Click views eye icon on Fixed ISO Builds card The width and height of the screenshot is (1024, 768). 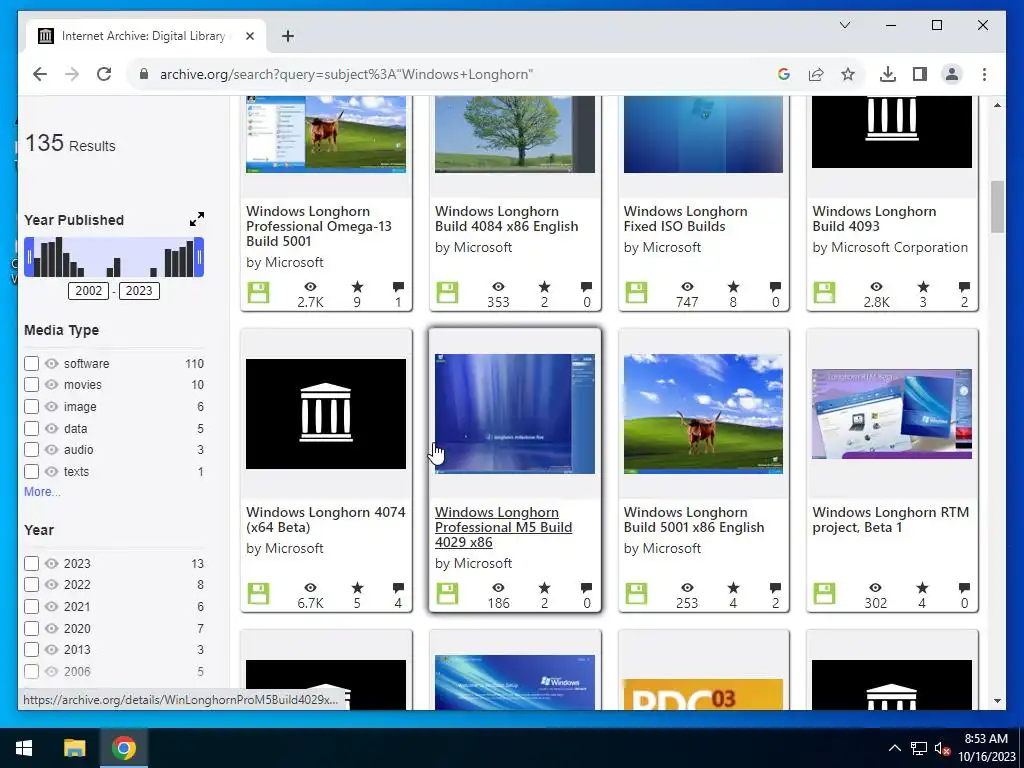click(687, 287)
